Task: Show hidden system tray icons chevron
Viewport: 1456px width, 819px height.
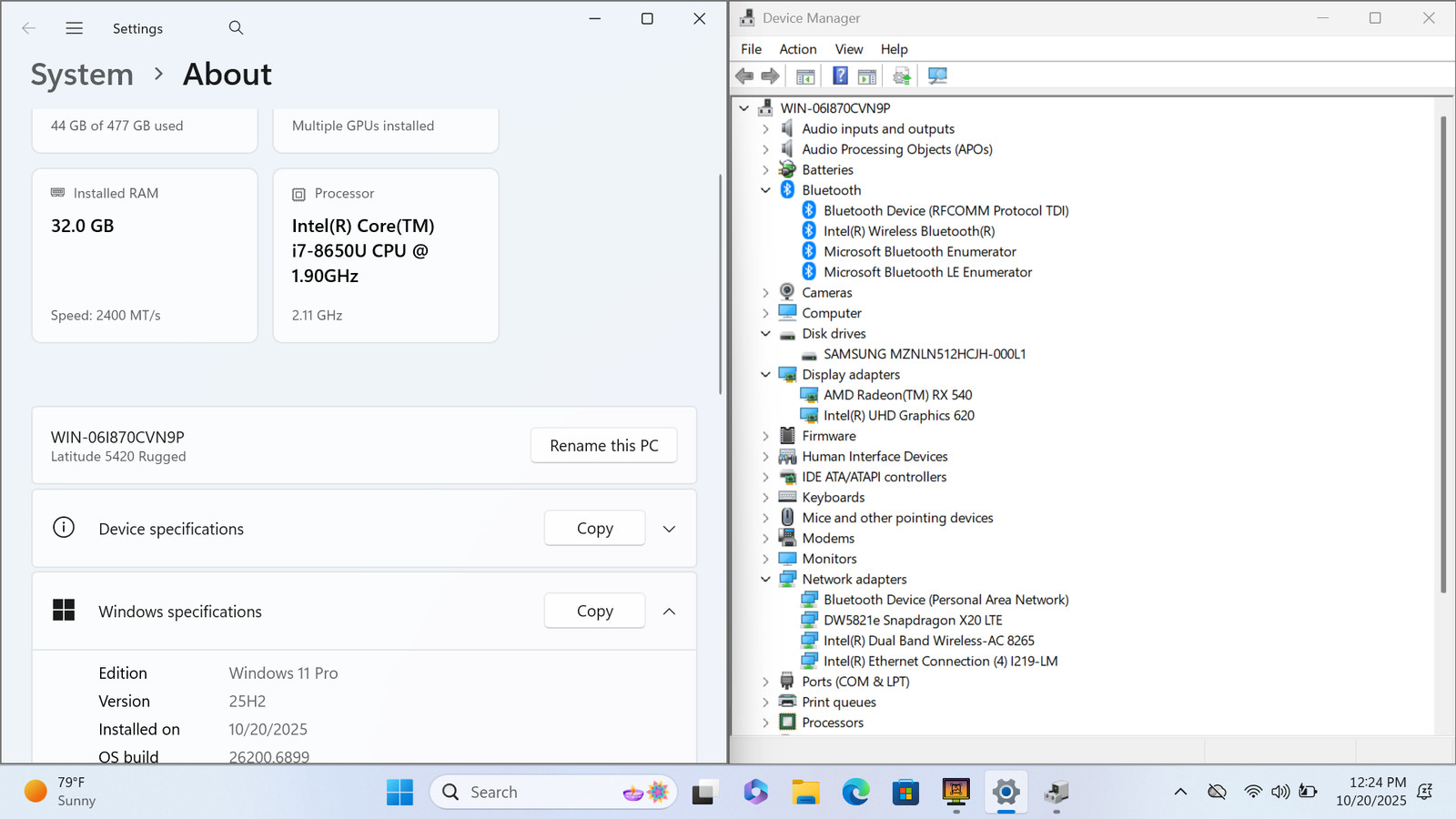Action: [1180, 792]
